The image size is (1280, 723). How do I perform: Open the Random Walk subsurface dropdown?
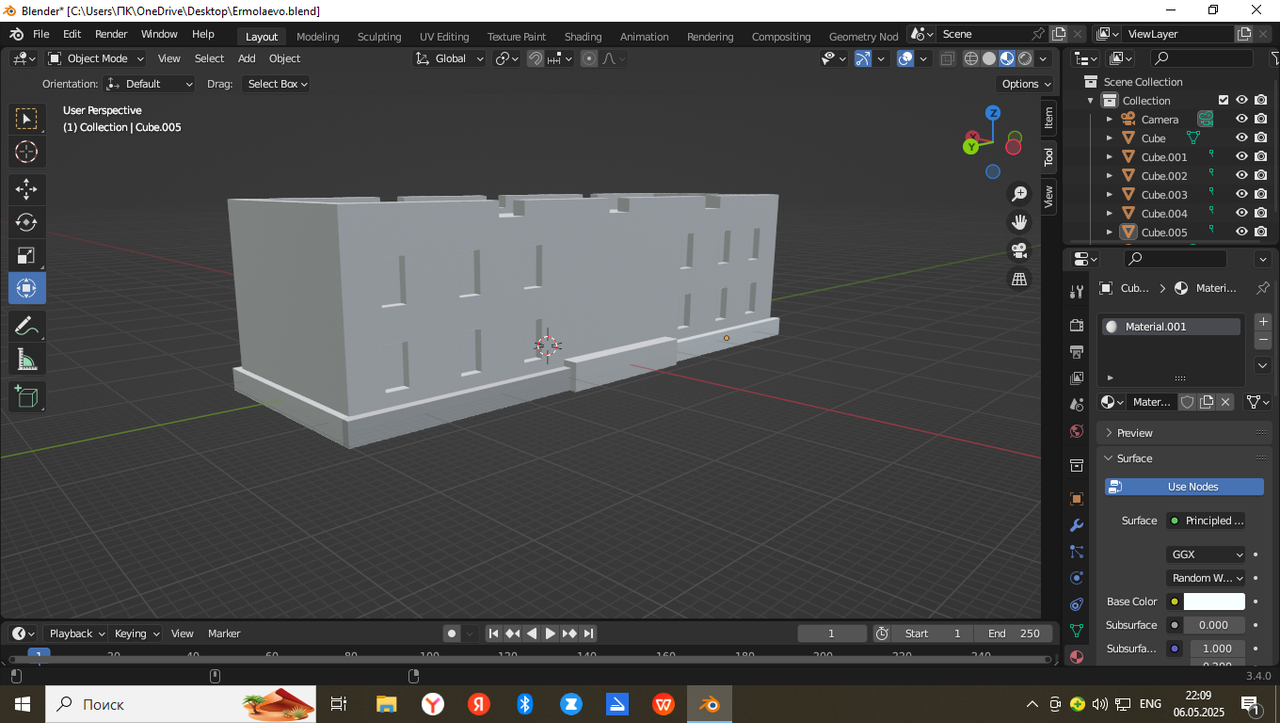[x=1206, y=578]
